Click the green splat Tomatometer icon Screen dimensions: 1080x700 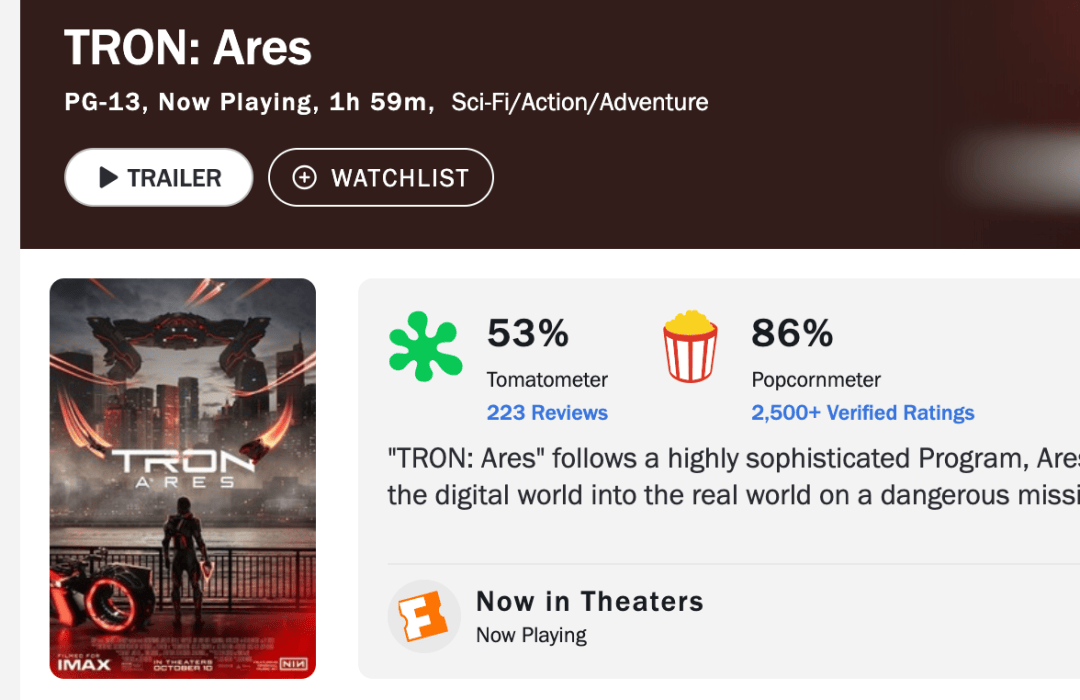click(425, 347)
